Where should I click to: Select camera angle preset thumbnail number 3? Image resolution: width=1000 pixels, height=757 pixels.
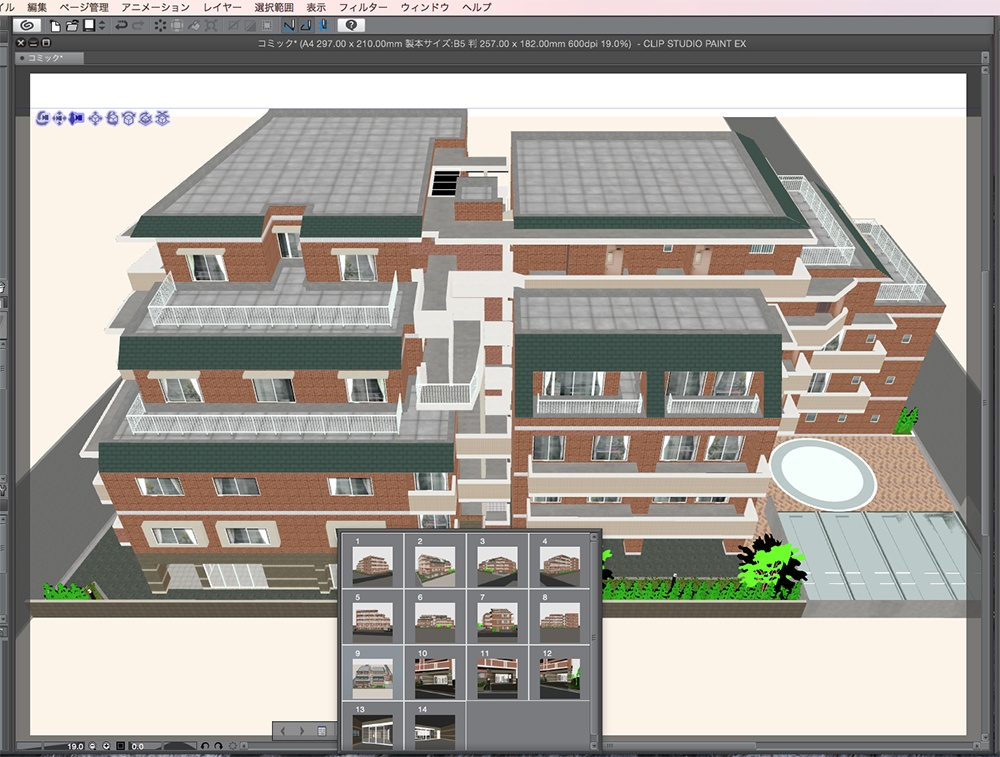tap(497, 565)
